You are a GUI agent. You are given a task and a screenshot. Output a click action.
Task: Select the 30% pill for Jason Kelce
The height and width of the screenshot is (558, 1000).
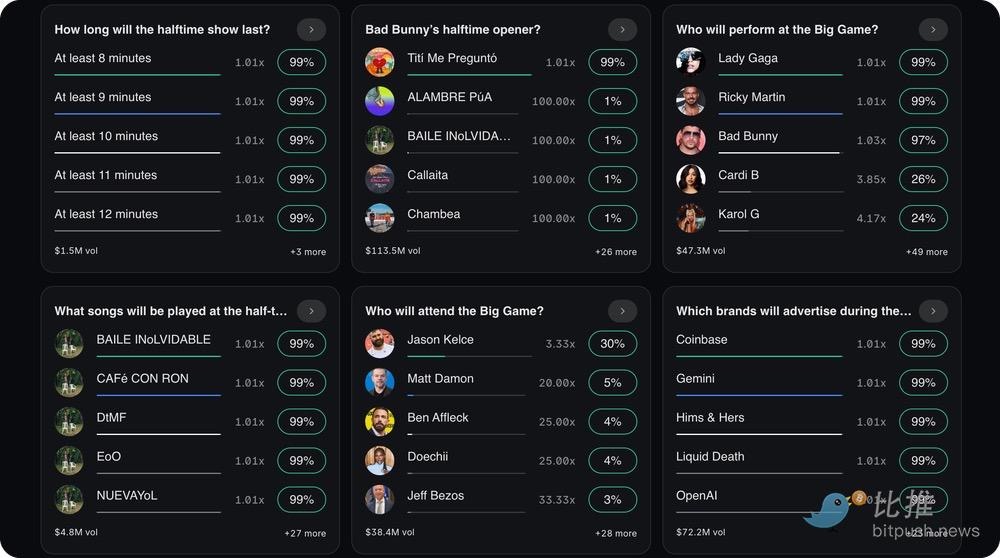pos(612,344)
